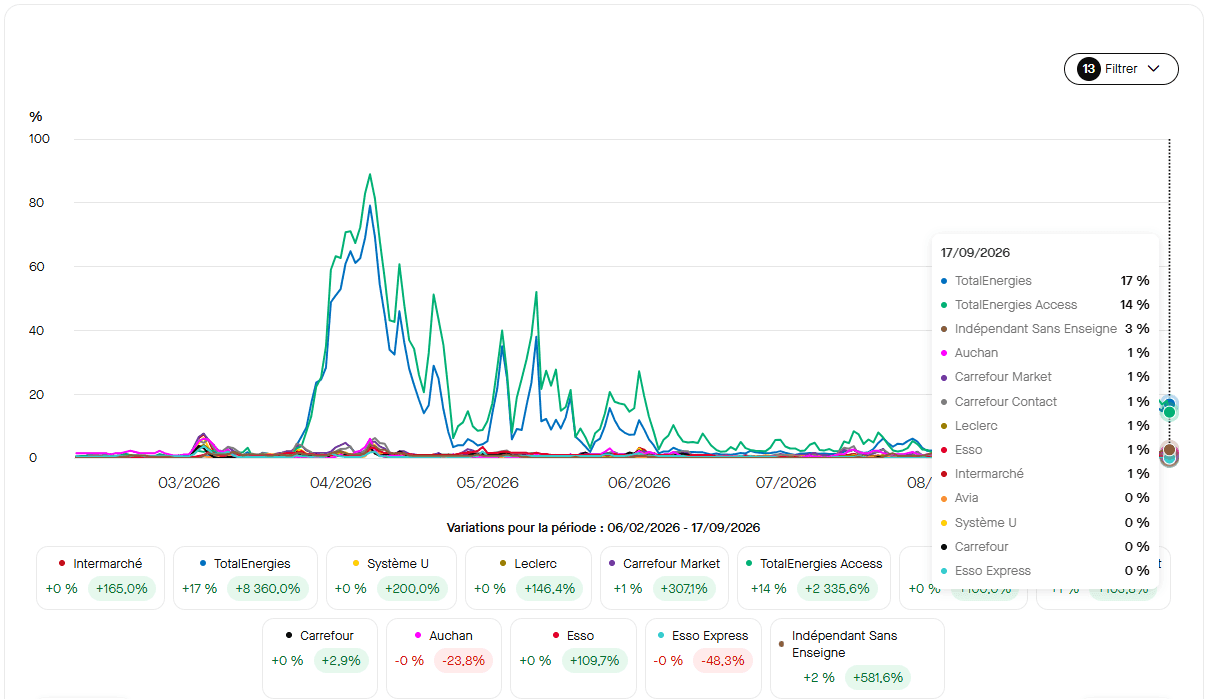Viewport: 1207px width, 699px height.
Task: Click the cyan Esso Express card dot
Action: click(x=661, y=636)
